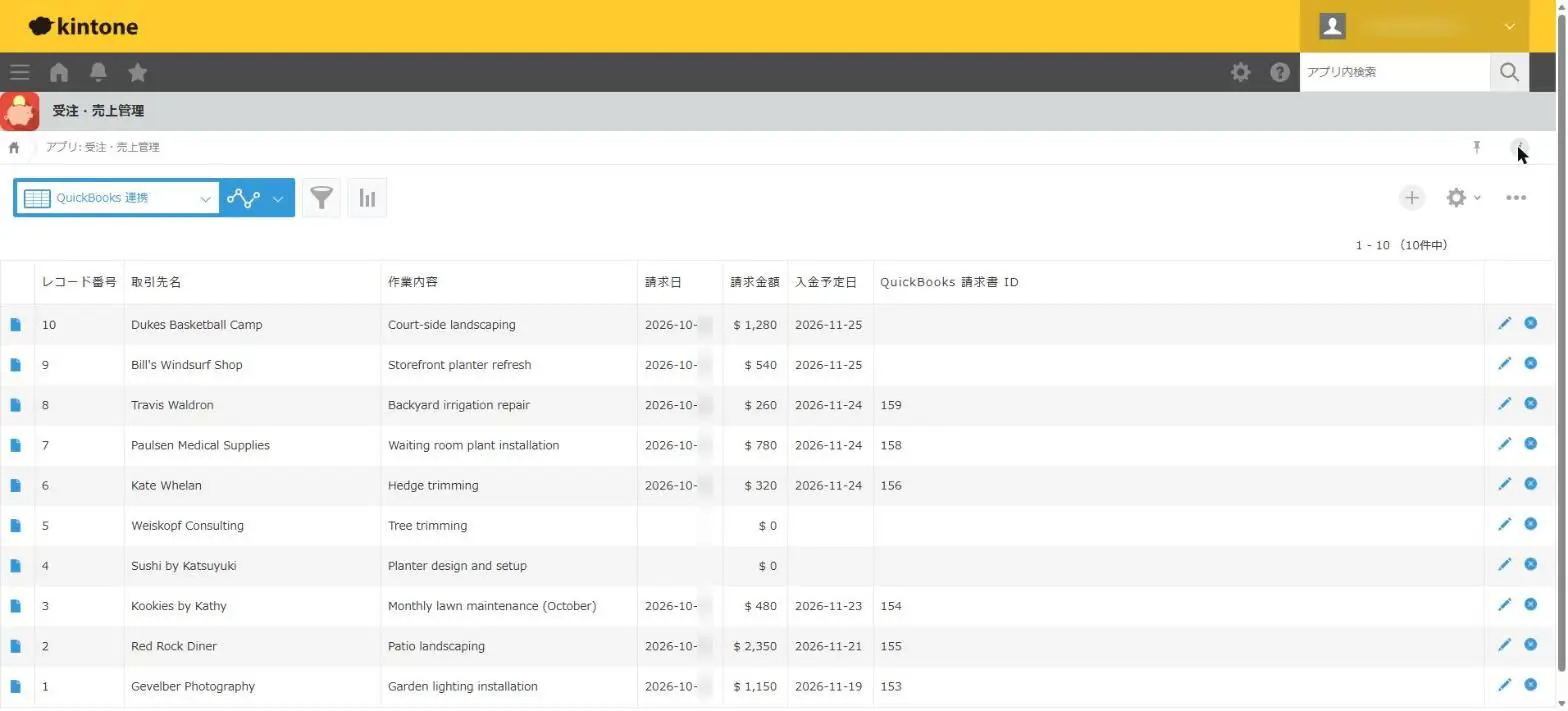Click the search magnifier button

point(1509,72)
